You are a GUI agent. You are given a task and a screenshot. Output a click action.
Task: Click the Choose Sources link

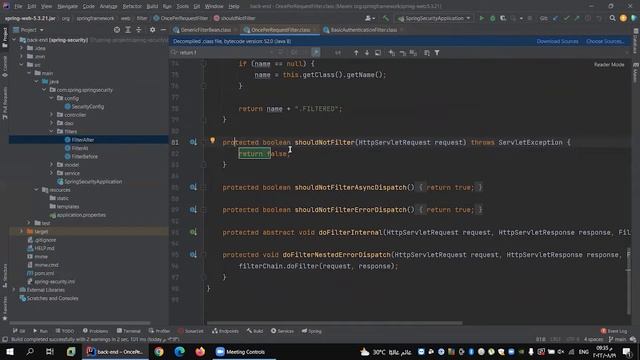tap(604, 41)
